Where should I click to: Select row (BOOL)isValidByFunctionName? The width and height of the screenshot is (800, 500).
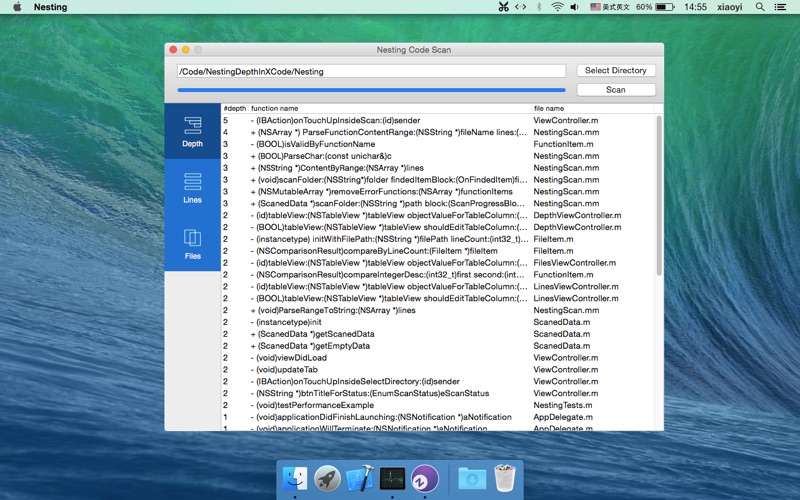coord(438,144)
